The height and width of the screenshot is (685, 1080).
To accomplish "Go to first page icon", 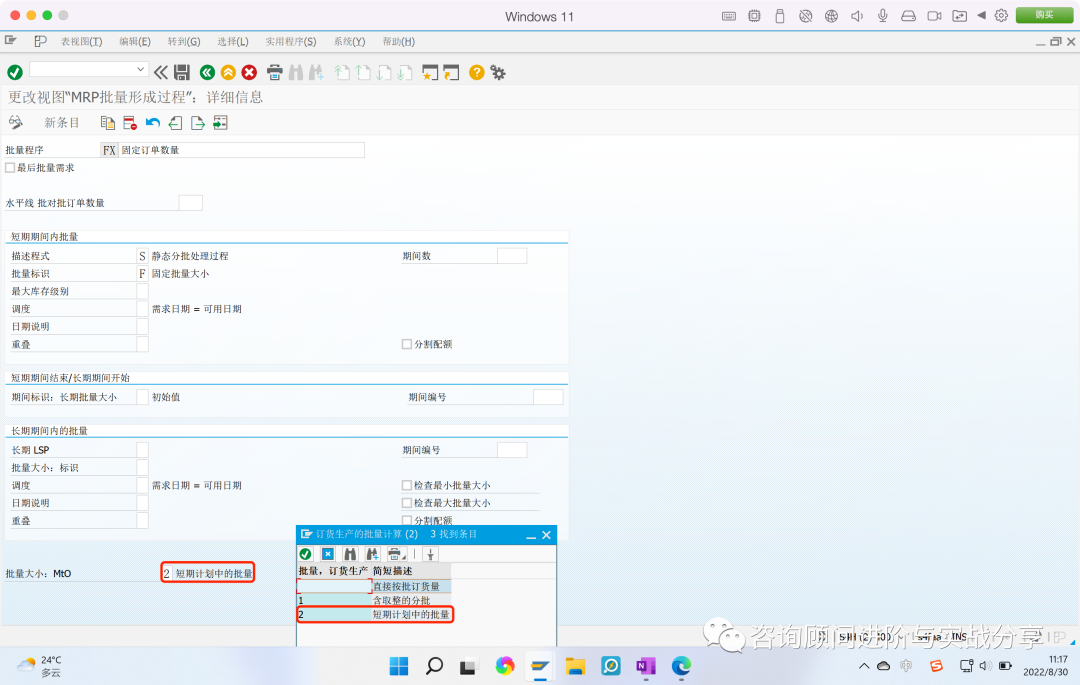I will coord(342,72).
